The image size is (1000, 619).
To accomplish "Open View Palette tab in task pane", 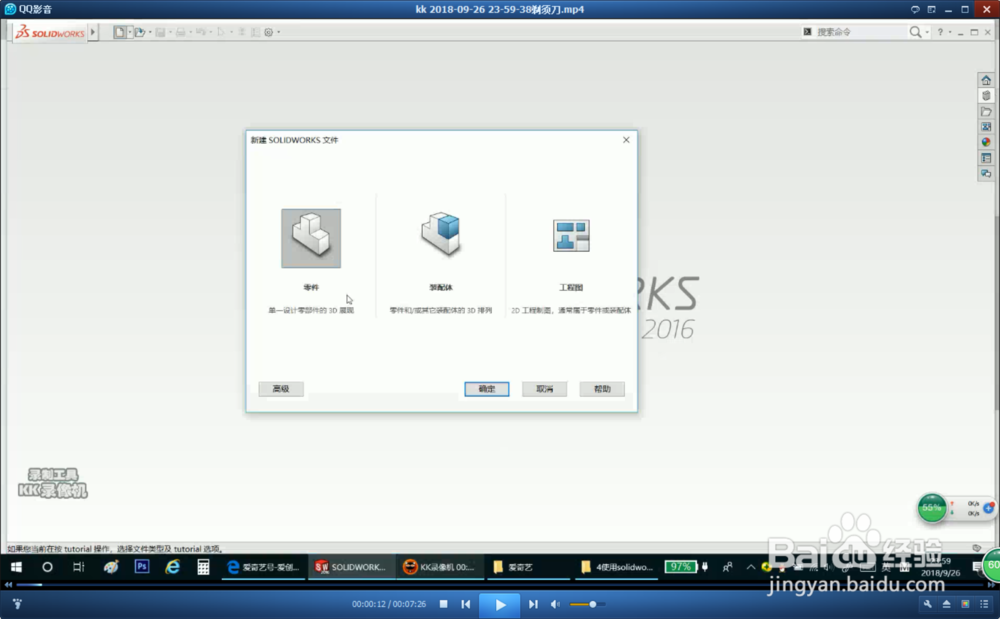I will pyautogui.click(x=986, y=127).
